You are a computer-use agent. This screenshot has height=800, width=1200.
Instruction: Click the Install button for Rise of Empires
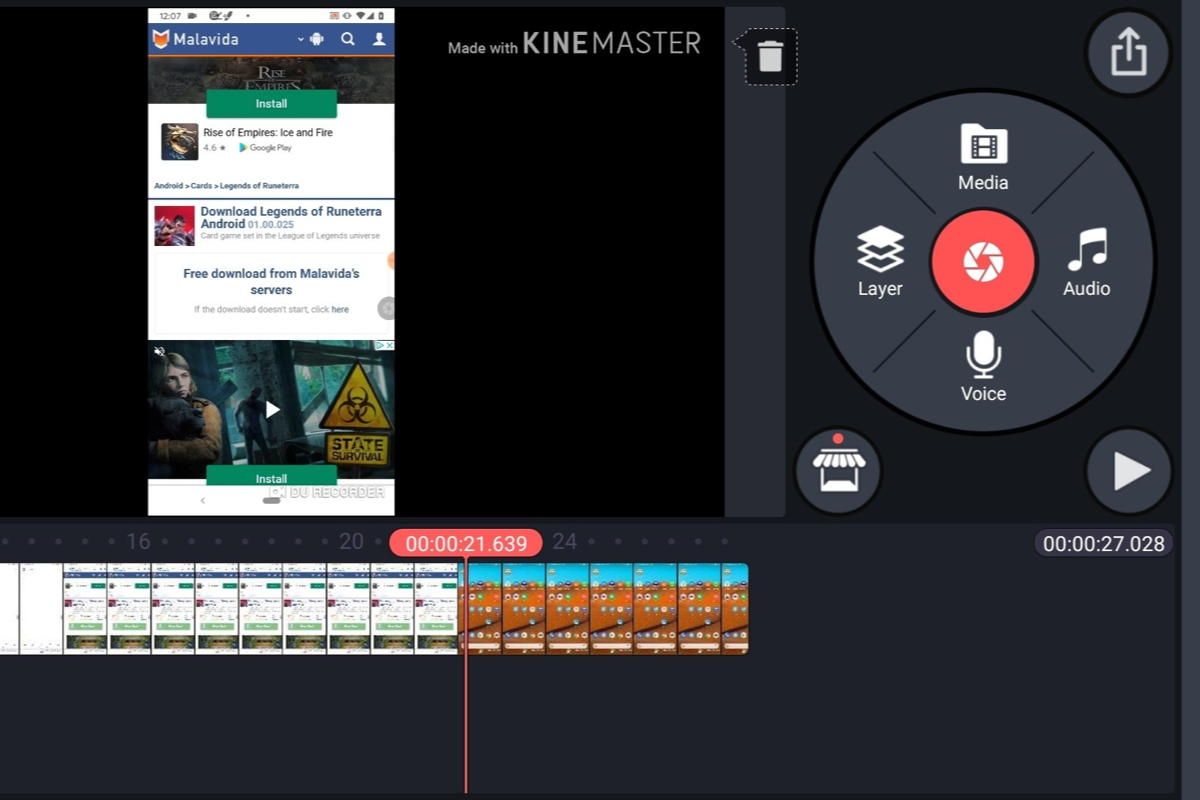[x=270, y=103]
